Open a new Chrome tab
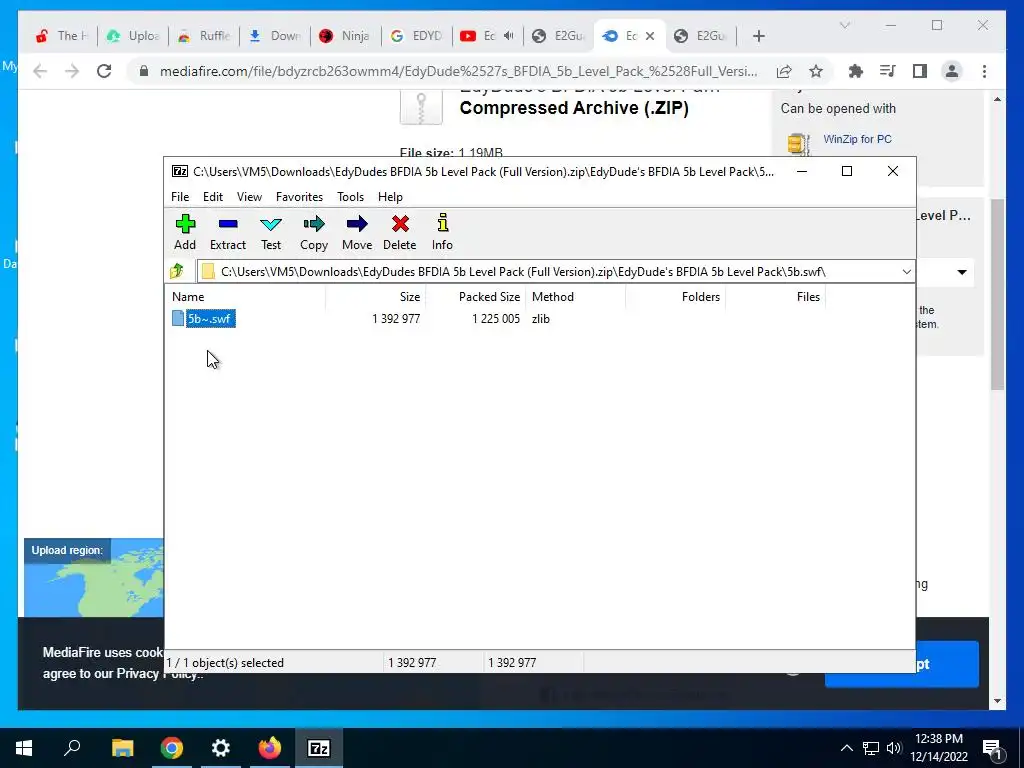 (758, 36)
